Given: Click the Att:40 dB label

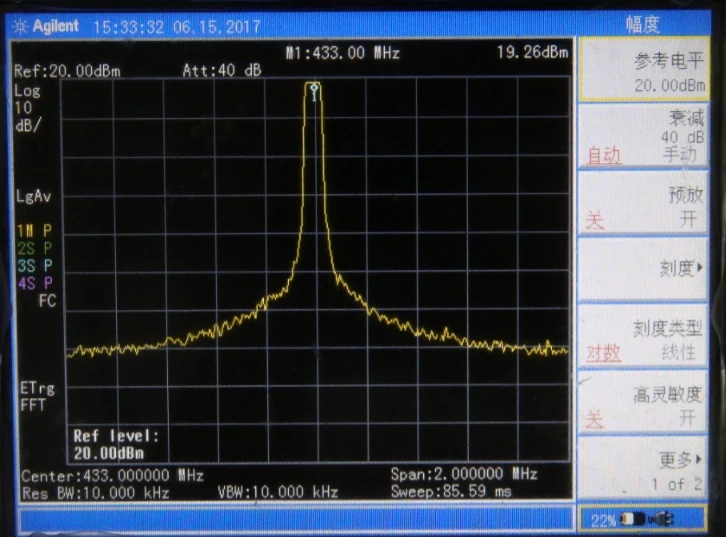Looking at the screenshot, I should click(222, 70).
